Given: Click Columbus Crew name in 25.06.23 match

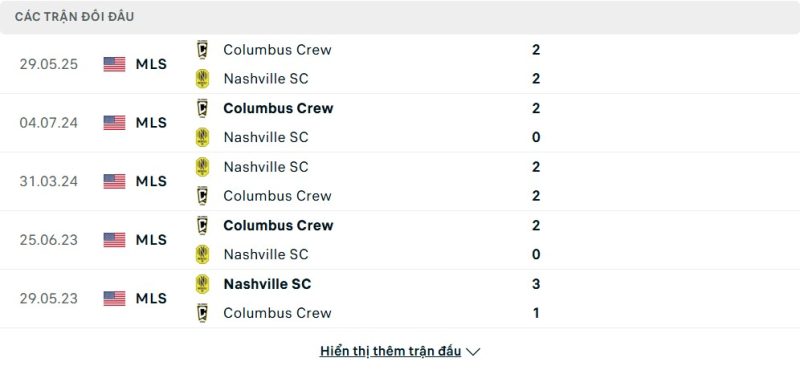Looking at the screenshot, I should [x=278, y=225].
